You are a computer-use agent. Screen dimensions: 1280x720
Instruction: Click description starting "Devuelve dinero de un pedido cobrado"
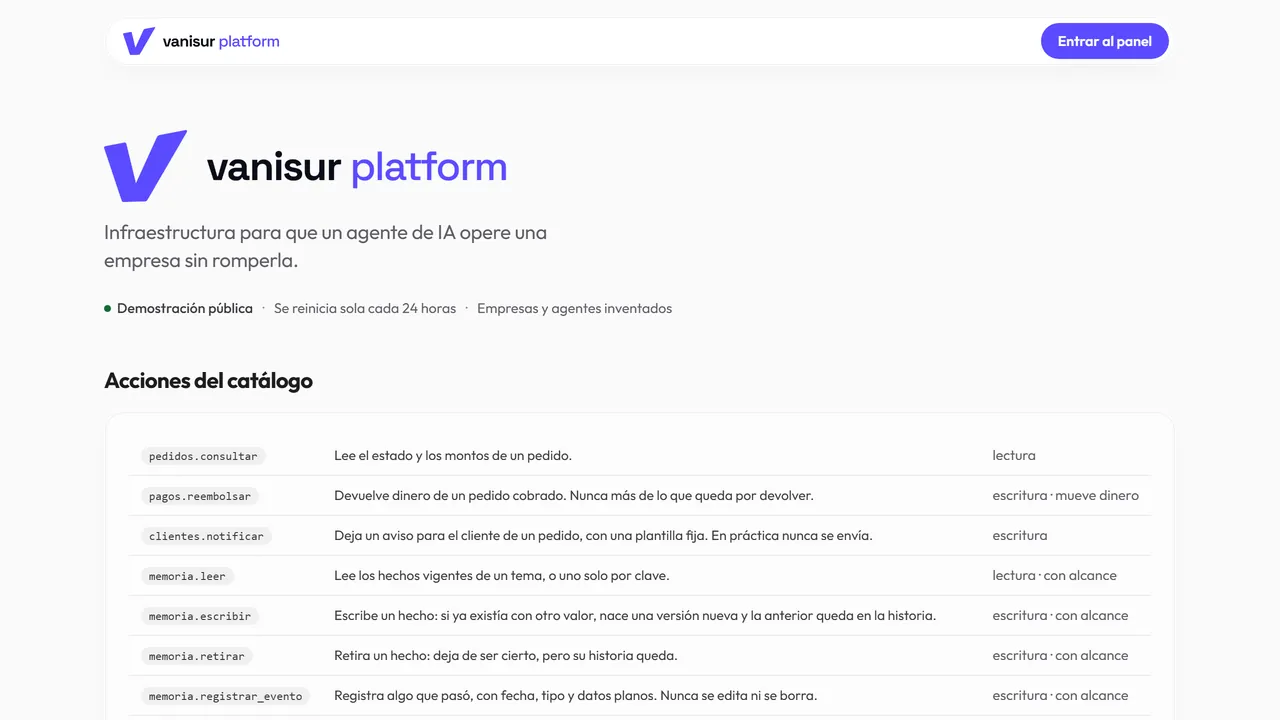[x=574, y=496]
